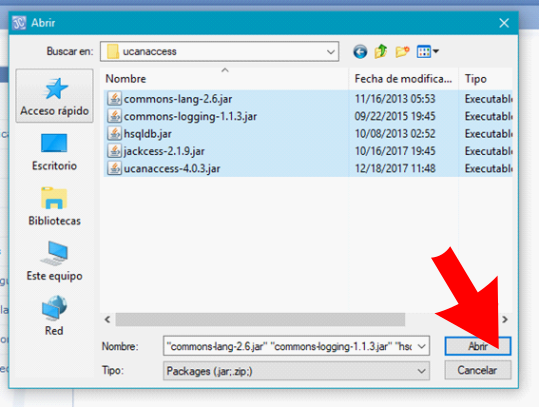Image resolution: width=539 pixels, height=407 pixels.
Task: Expand the Nombre filename dropdown arrow
Action: (422, 346)
